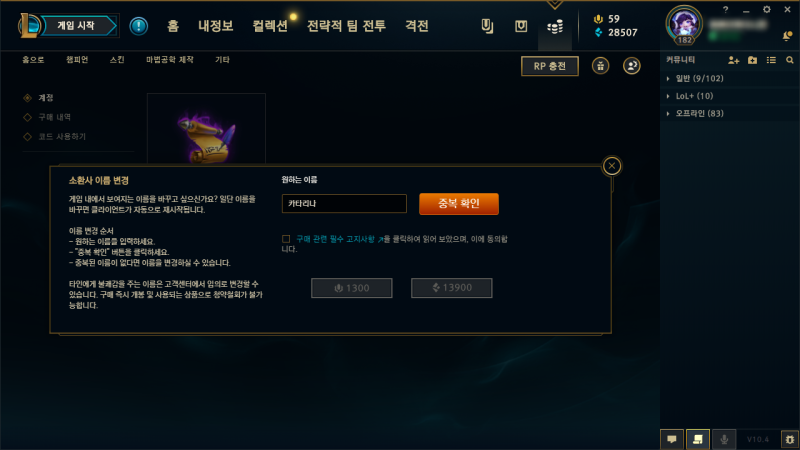Close the summoner name change dialog
Viewport: 800px width, 450px height.
coord(612,166)
